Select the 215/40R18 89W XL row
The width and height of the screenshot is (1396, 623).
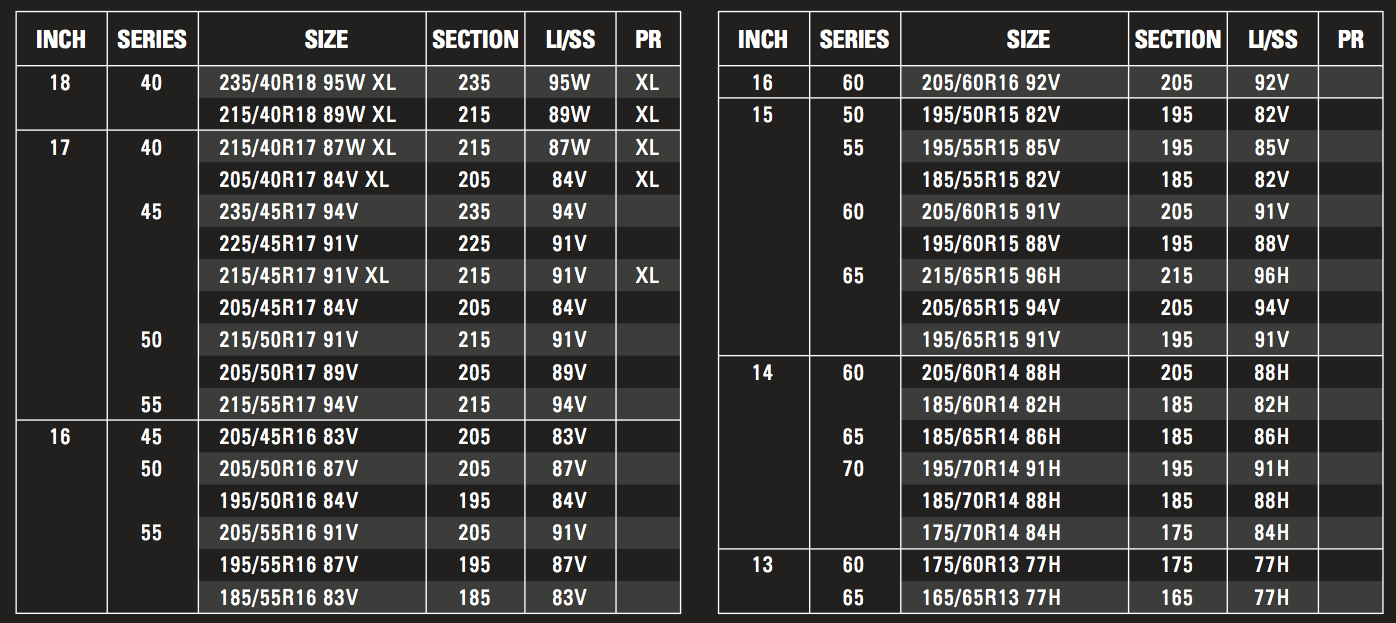348,115
